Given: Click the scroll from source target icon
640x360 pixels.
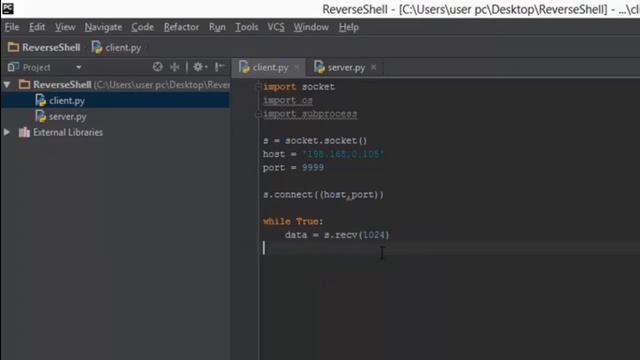Looking at the screenshot, I should click(158, 67).
